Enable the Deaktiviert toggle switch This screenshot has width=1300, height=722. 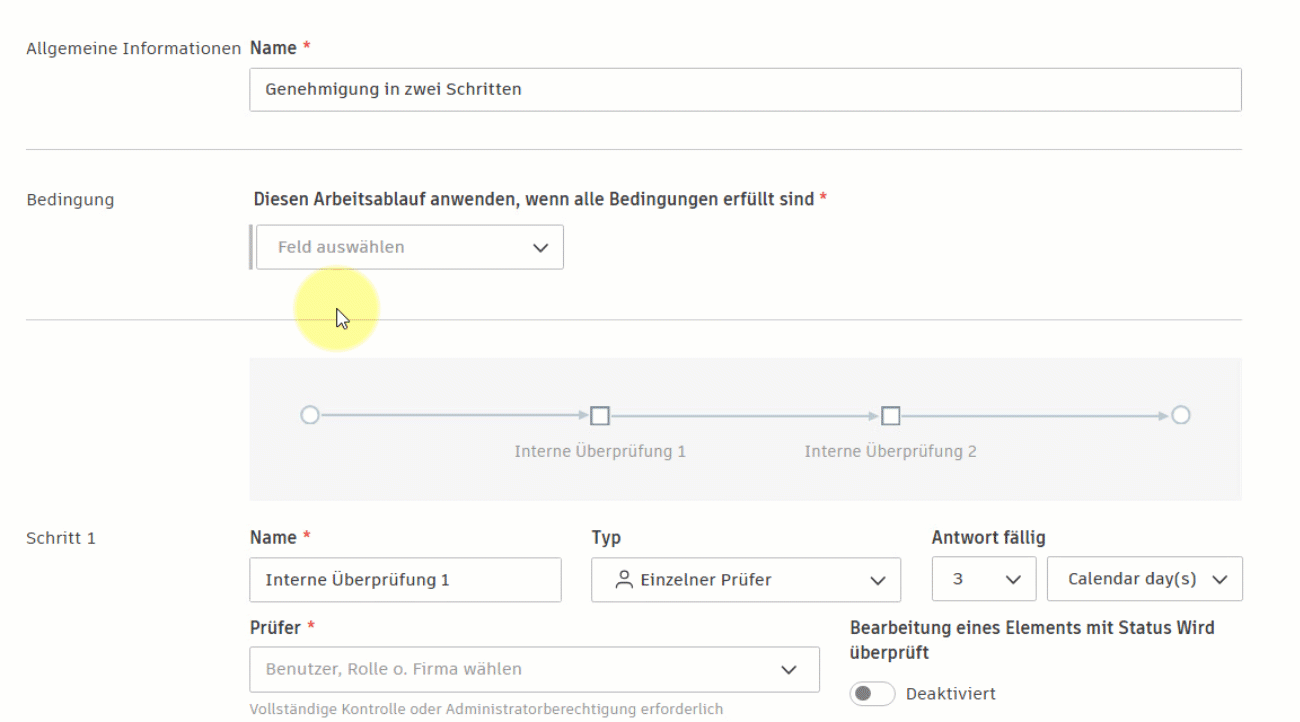871,693
